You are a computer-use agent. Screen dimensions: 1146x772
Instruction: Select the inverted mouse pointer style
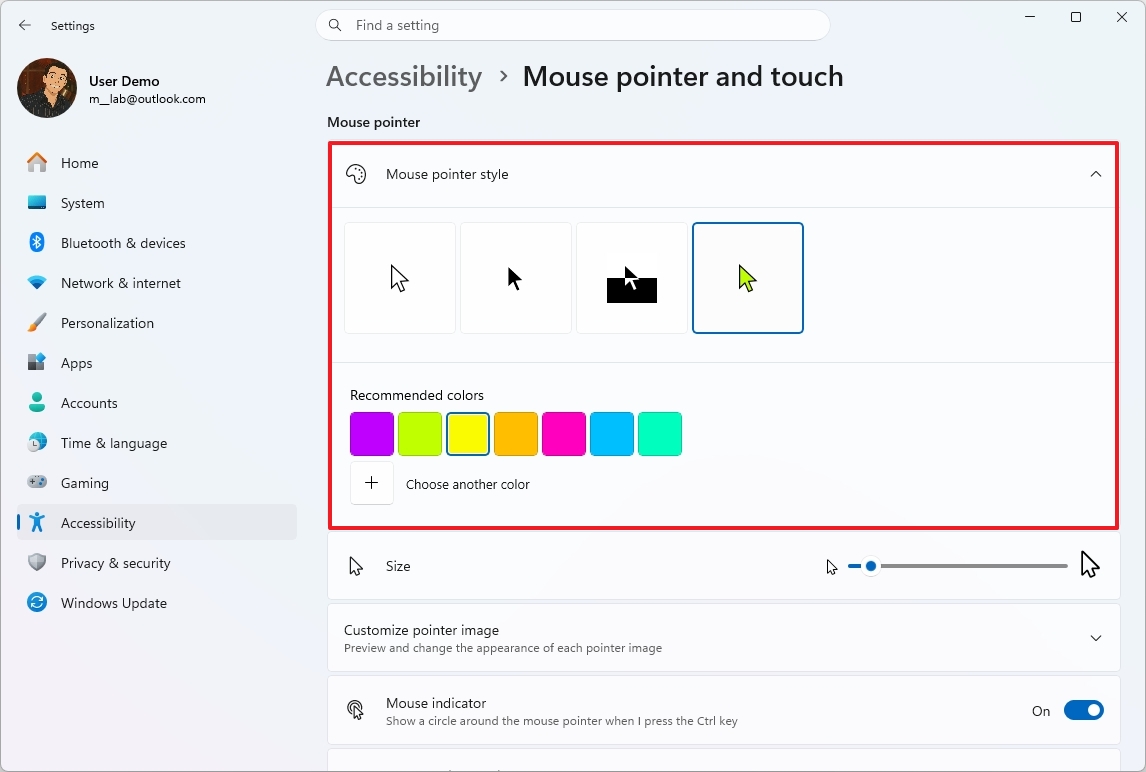click(631, 277)
